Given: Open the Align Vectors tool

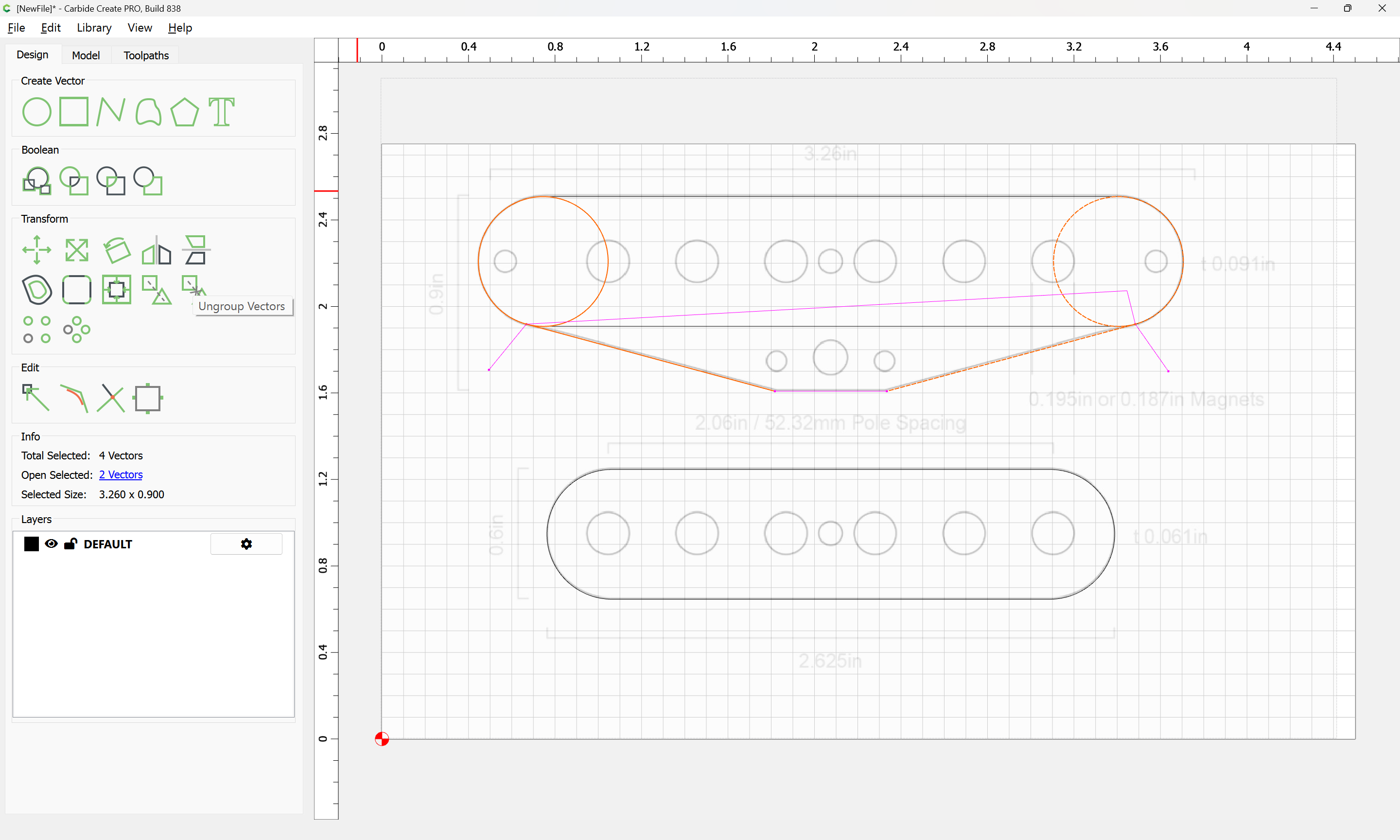Looking at the screenshot, I should pos(196,250).
